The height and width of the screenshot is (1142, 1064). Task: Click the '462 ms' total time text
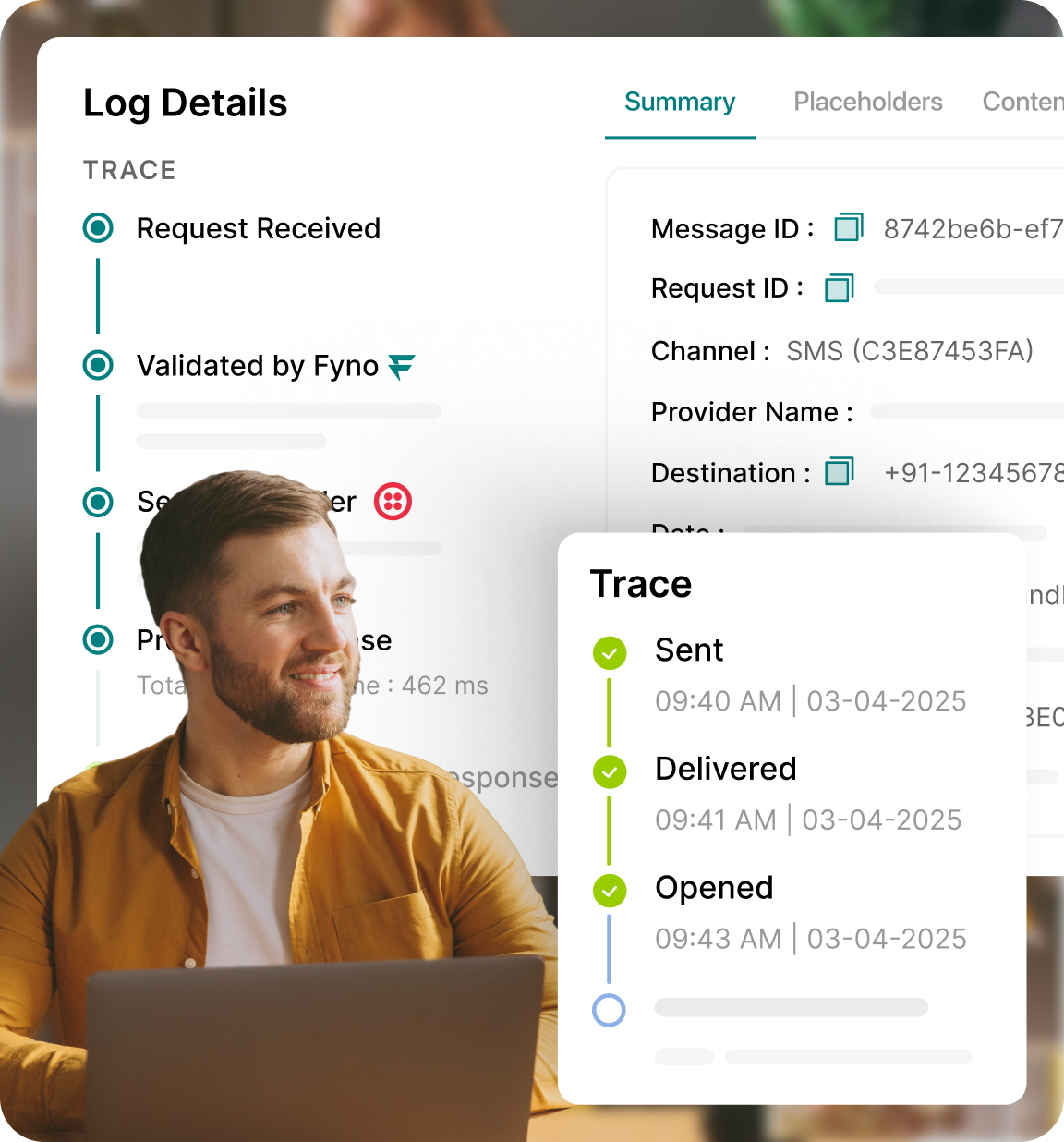click(x=445, y=686)
